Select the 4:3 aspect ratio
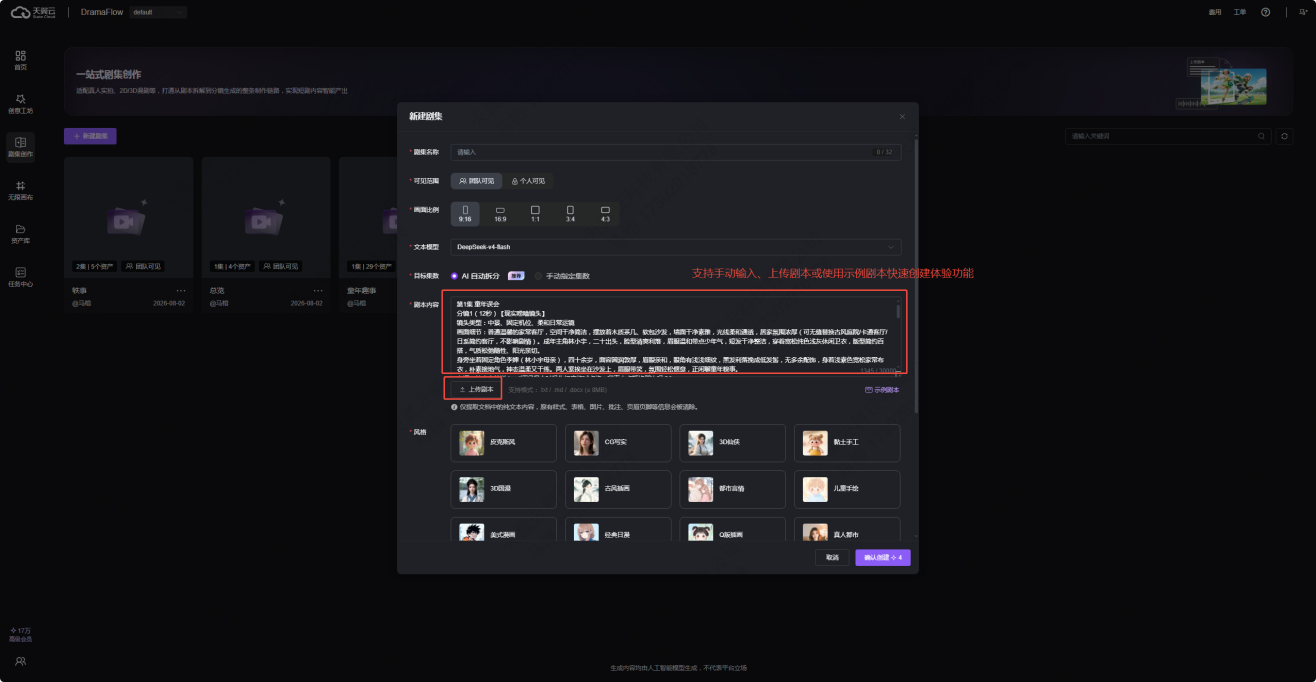Screen dimensions: 1316x682 pyautogui.click(x=605, y=214)
